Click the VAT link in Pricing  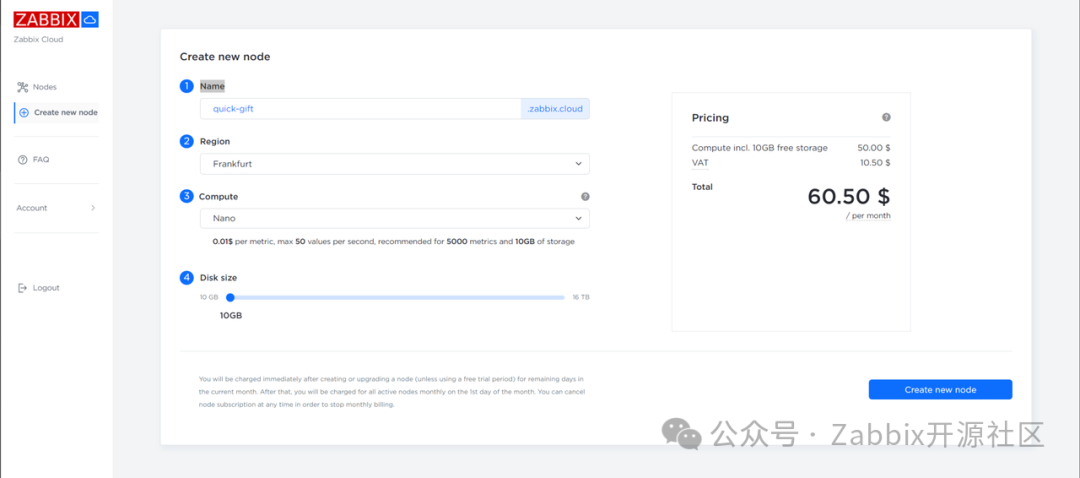pyautogui.click(x=699, y=162)
